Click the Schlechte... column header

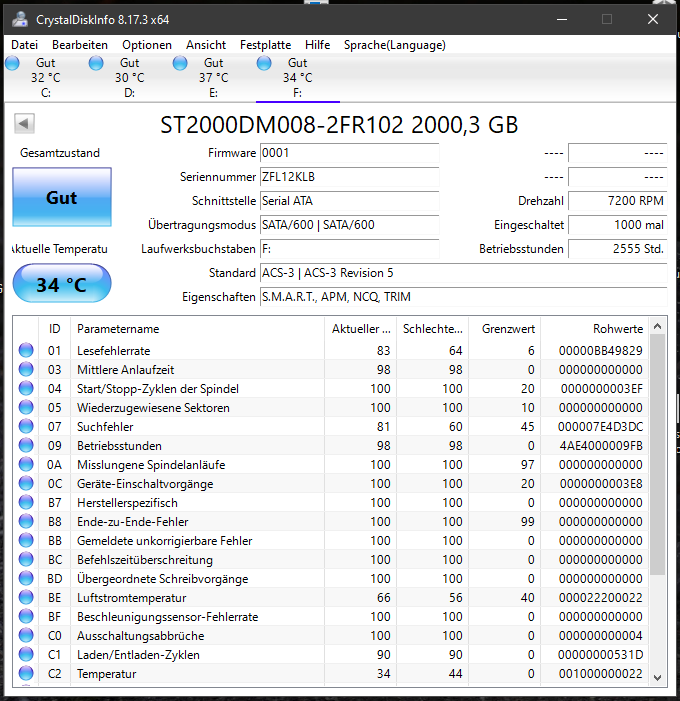432,329
